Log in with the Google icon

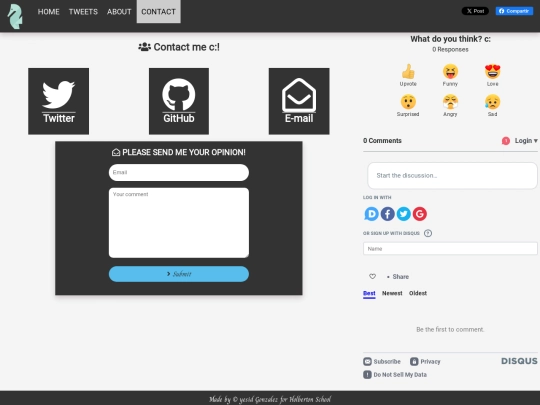(420, 214)
